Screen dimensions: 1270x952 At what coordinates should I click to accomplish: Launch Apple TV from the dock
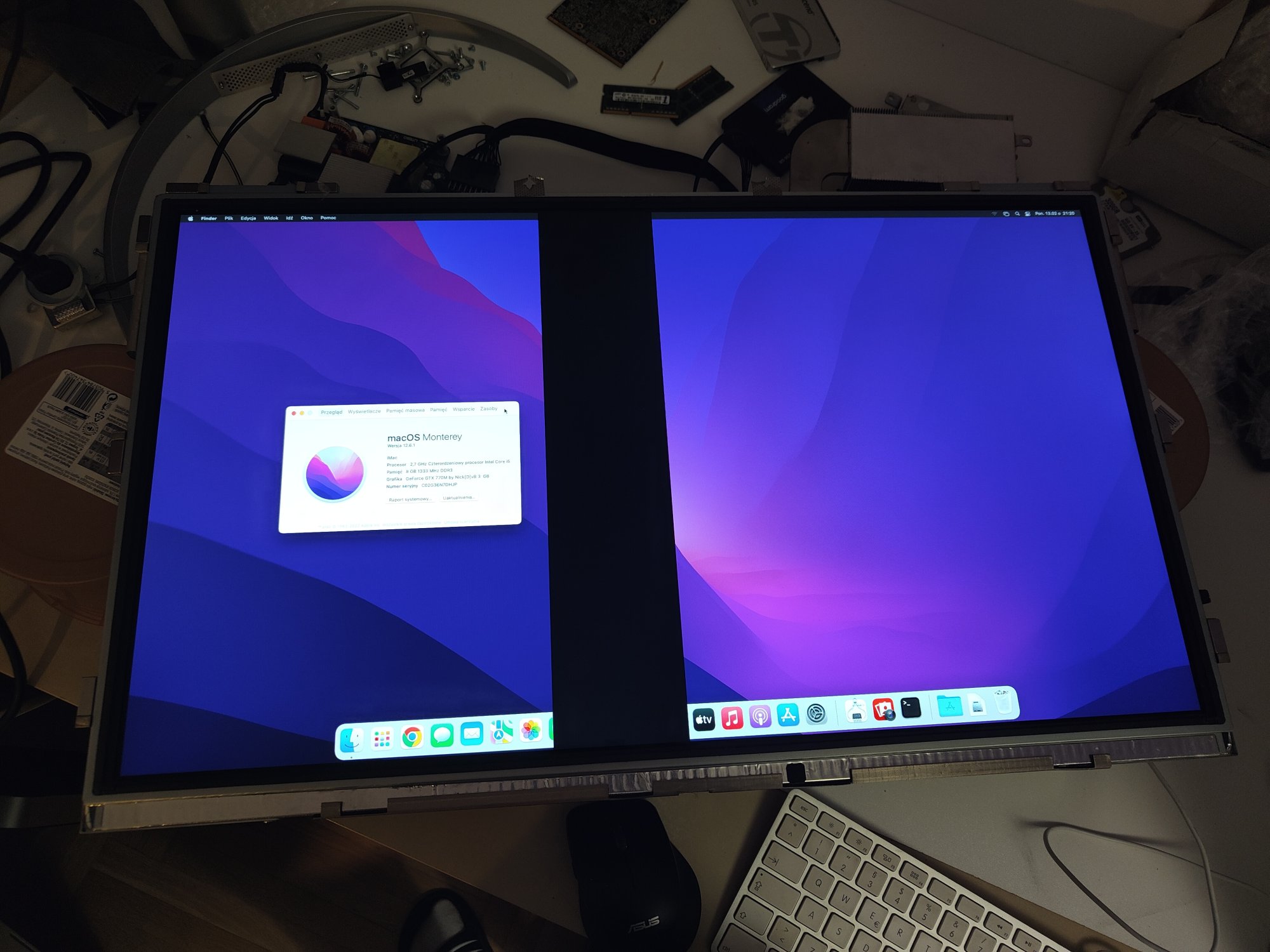pyautogui.click(x=704, y=720)
